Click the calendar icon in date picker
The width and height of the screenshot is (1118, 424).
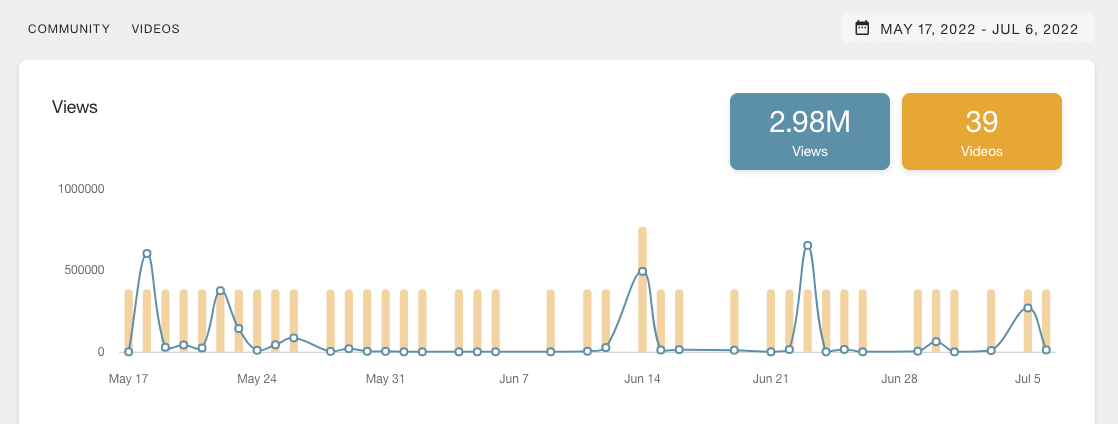coord(862,29)
